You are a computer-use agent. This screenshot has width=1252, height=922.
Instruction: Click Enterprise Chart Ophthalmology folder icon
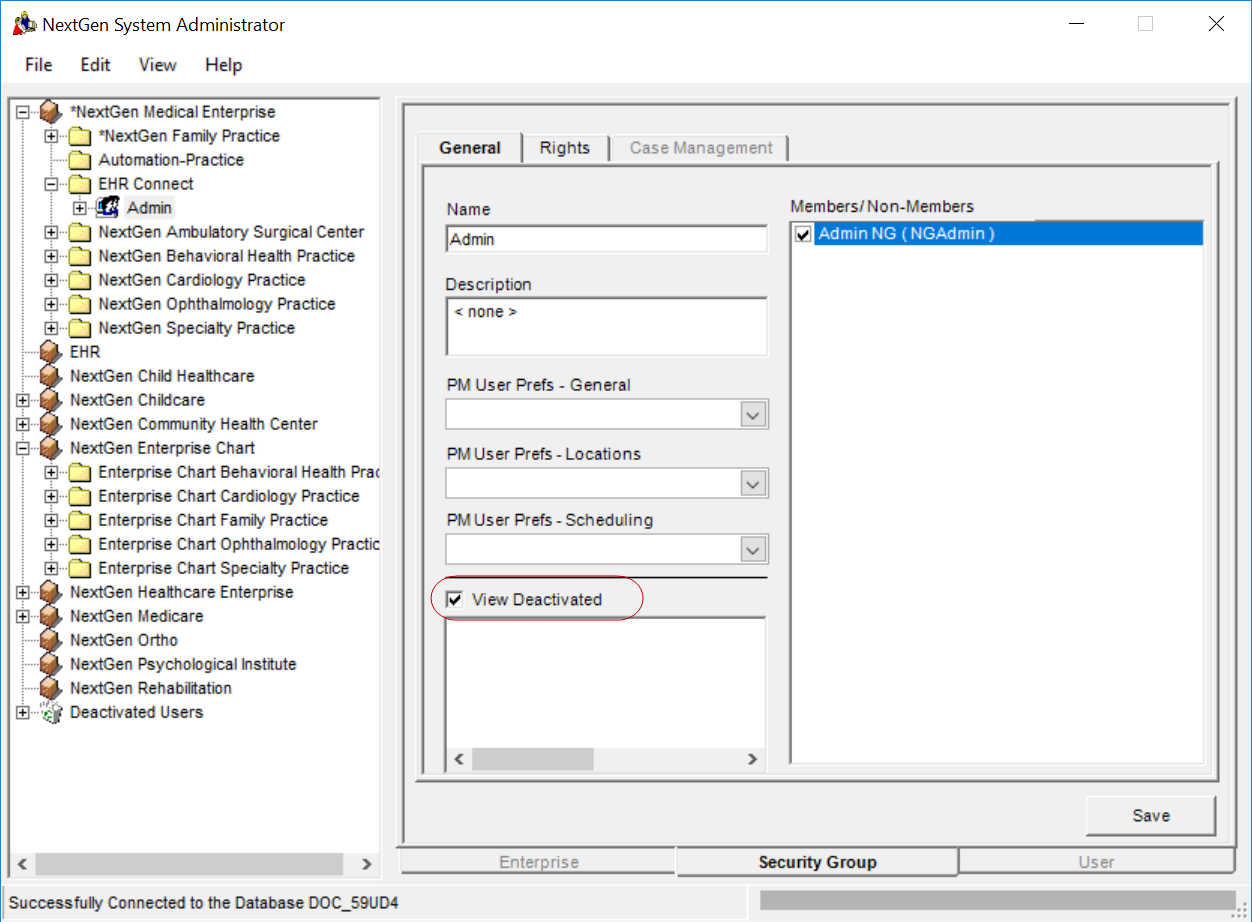(x=80, y=544)
